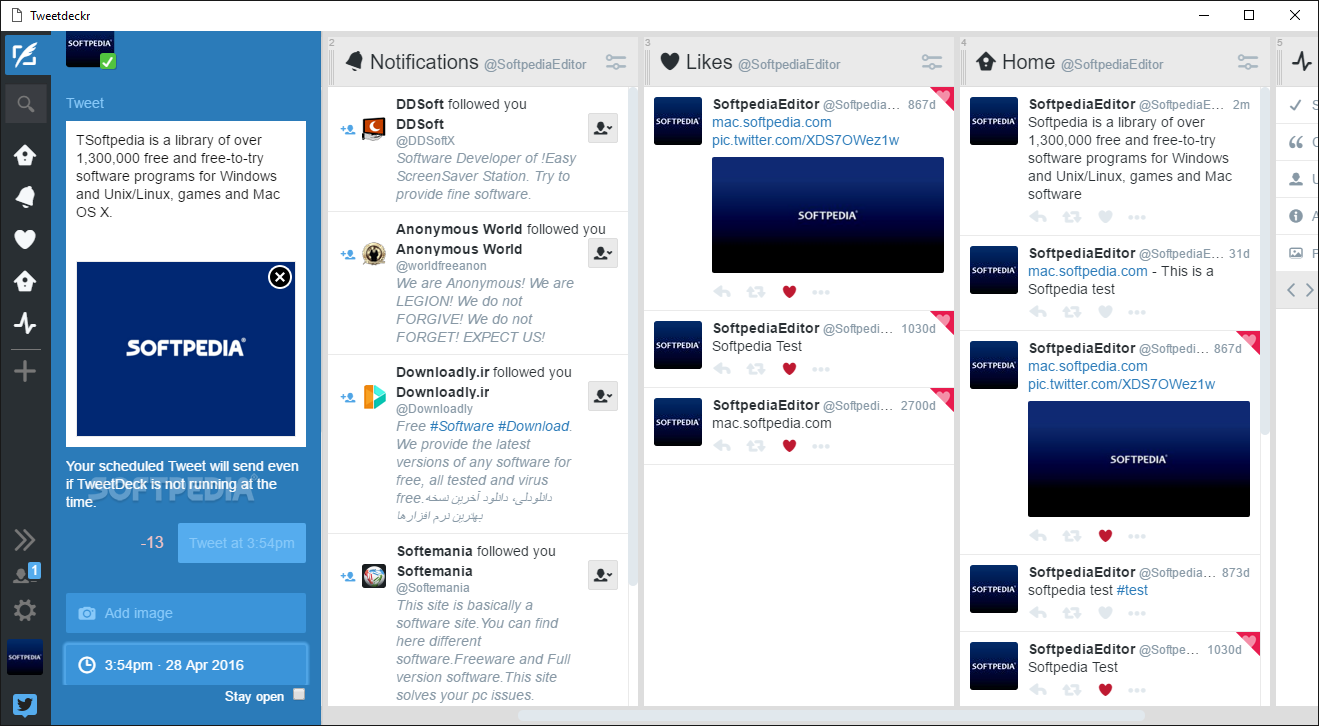Expand the sidebar with double-arrow icon

pos(25,540)
